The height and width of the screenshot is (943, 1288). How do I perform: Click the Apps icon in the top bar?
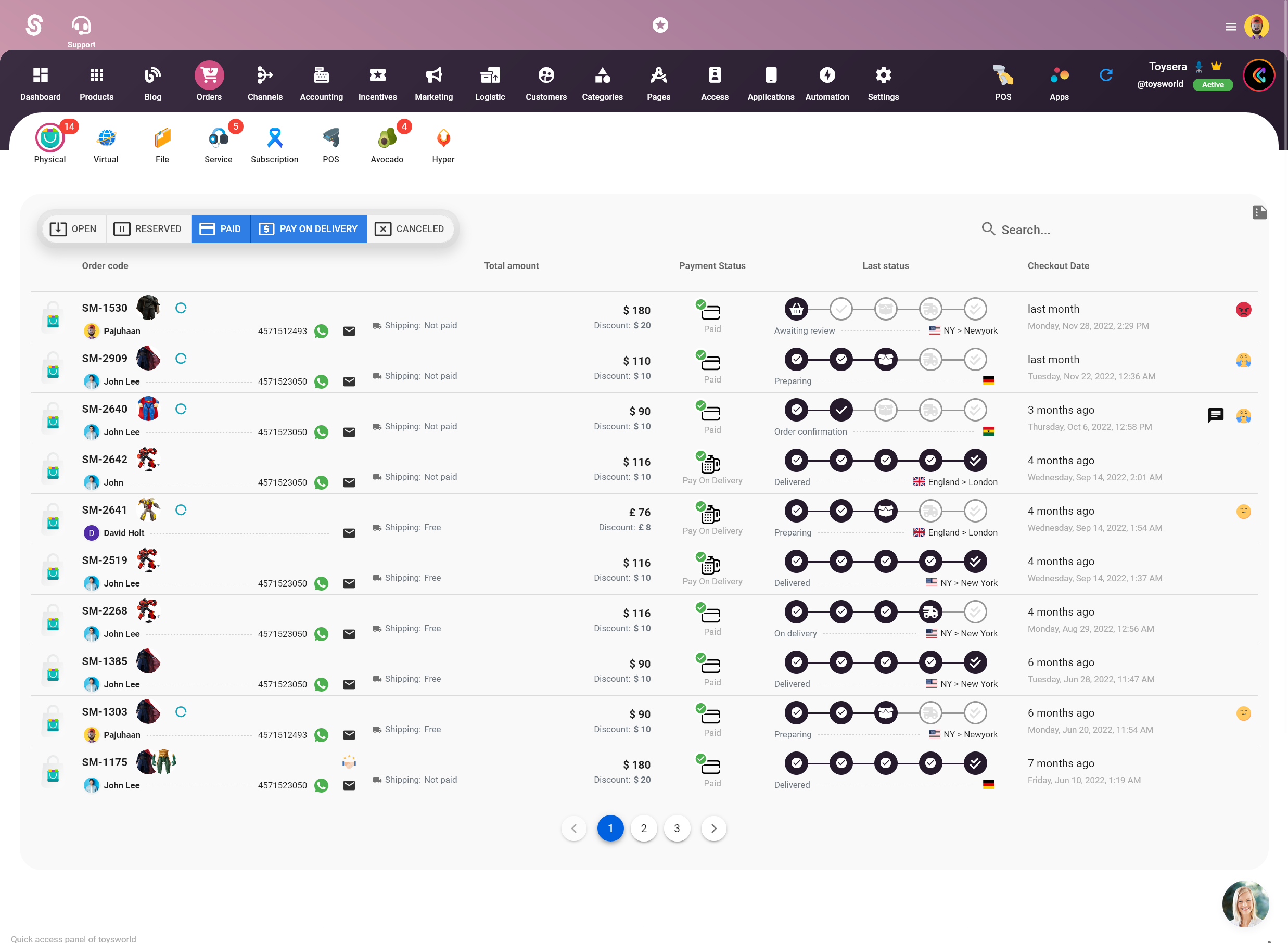pyautogui.click(x=1059, y=75)
